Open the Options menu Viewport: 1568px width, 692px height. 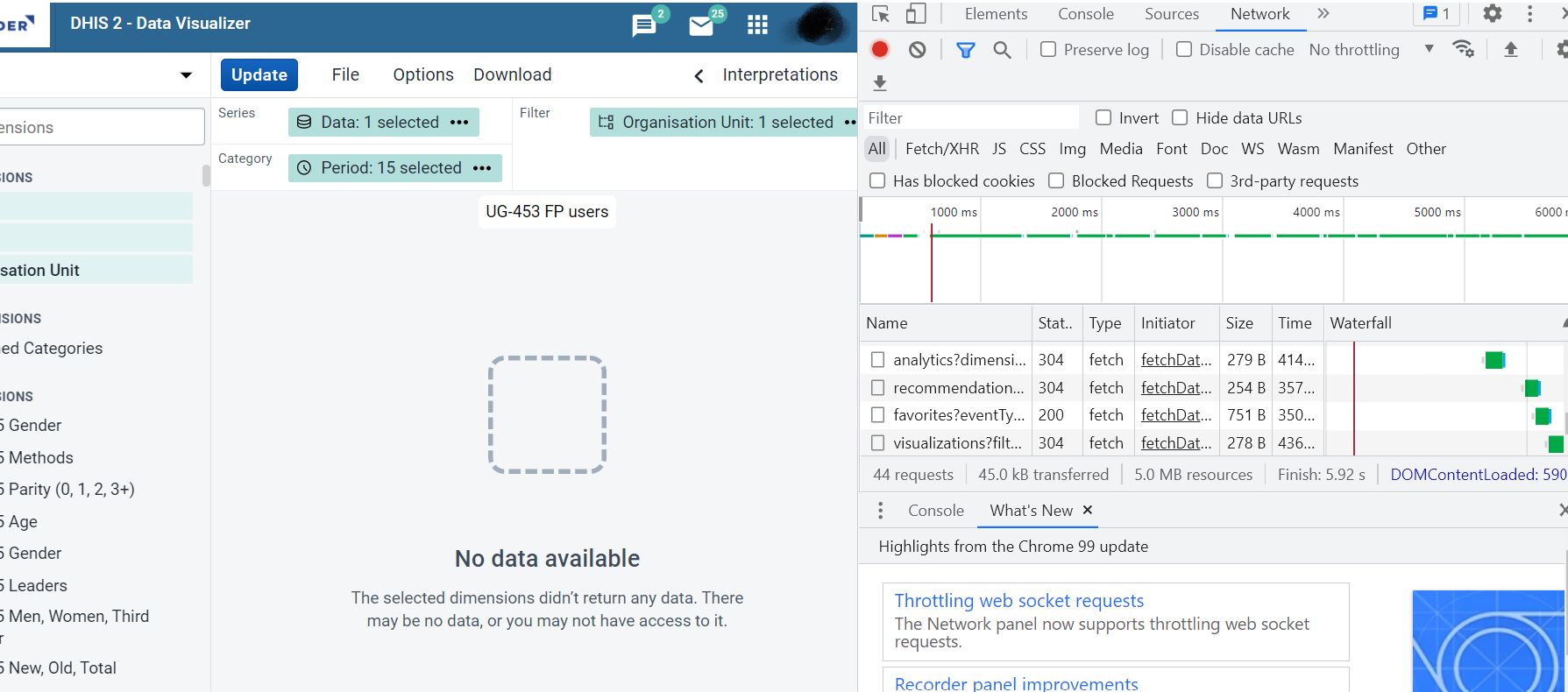point(423,75)
